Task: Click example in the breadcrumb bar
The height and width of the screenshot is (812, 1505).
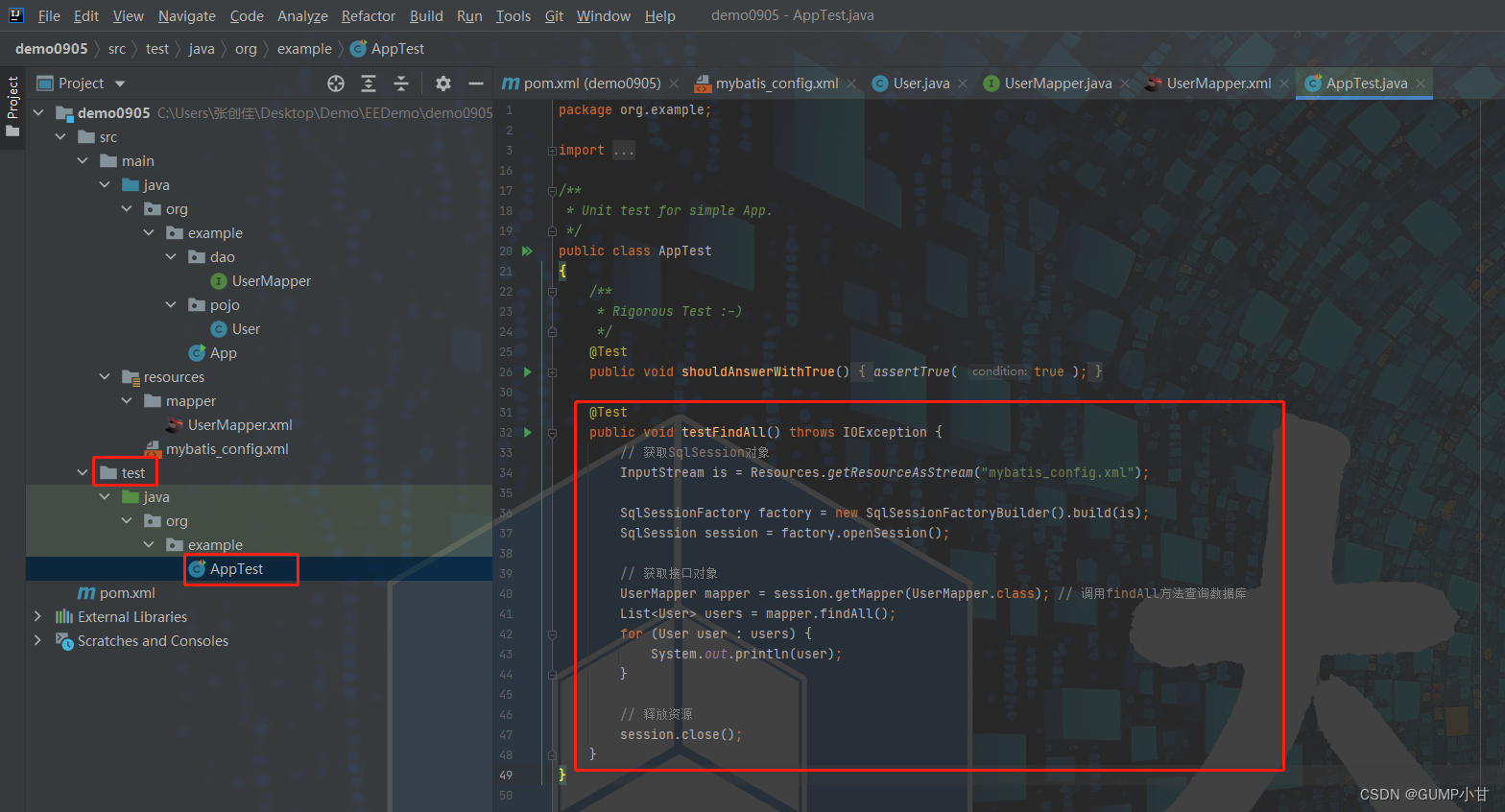Action: tap(304, 49)
